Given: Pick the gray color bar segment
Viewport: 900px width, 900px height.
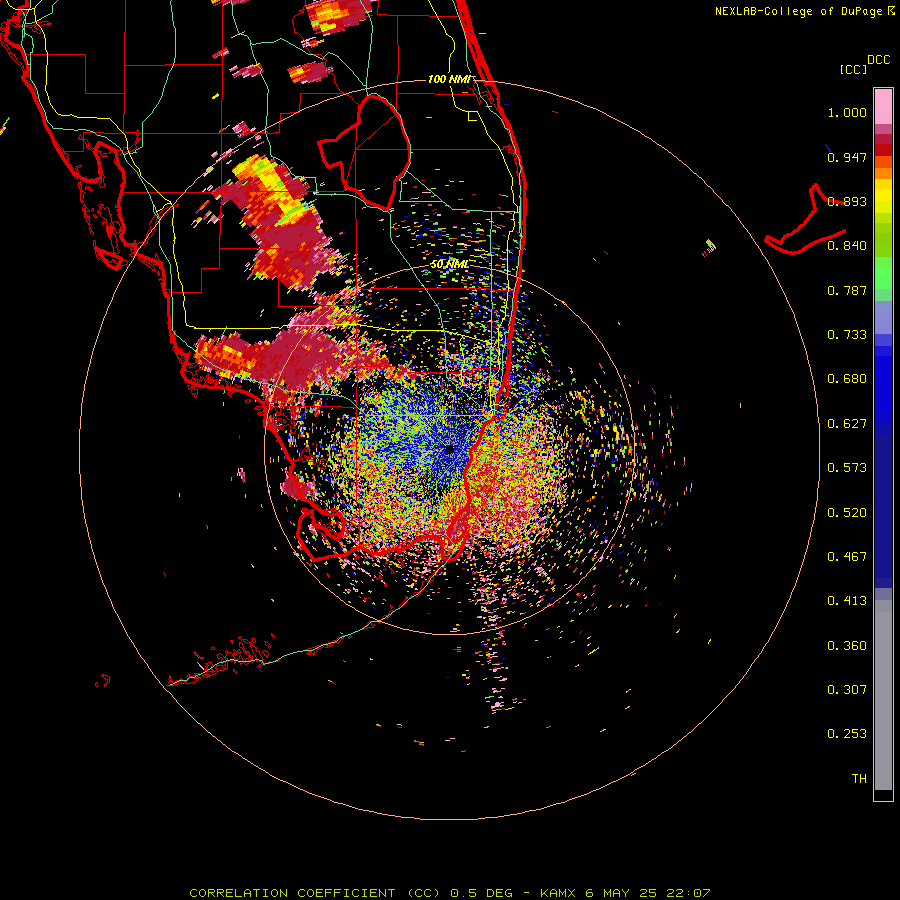Looking at the screenshot, I should [883, 695].
